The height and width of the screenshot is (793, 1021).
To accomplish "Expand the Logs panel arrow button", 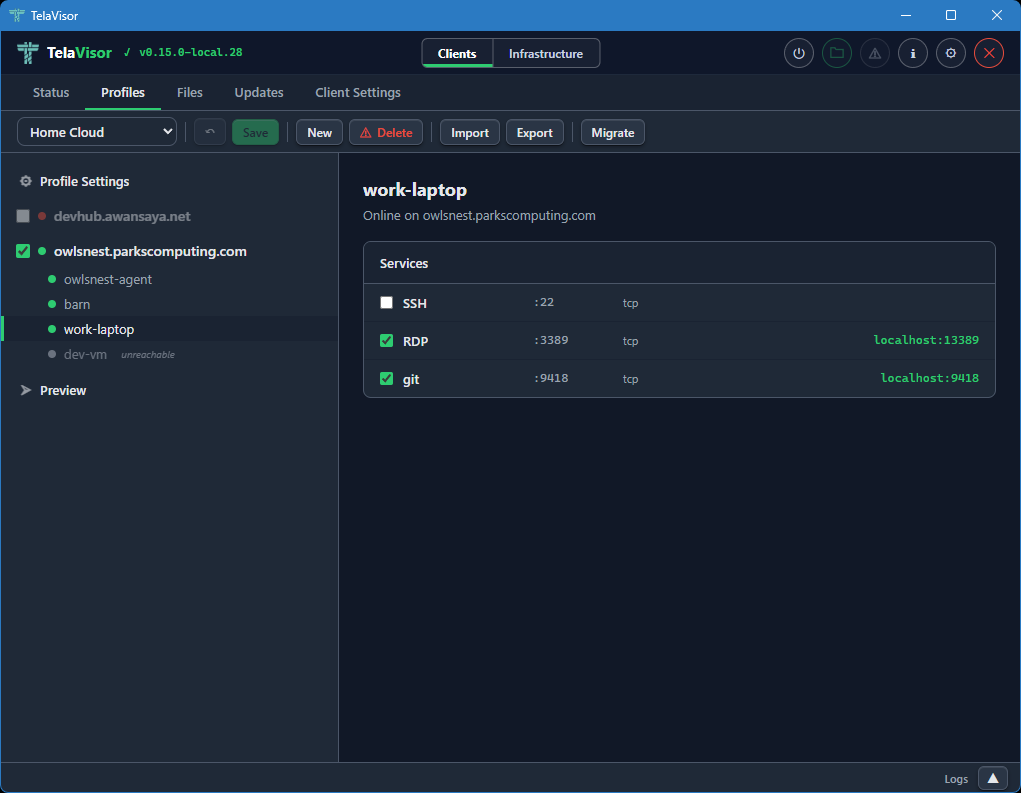I will click(x=992, y=779).
